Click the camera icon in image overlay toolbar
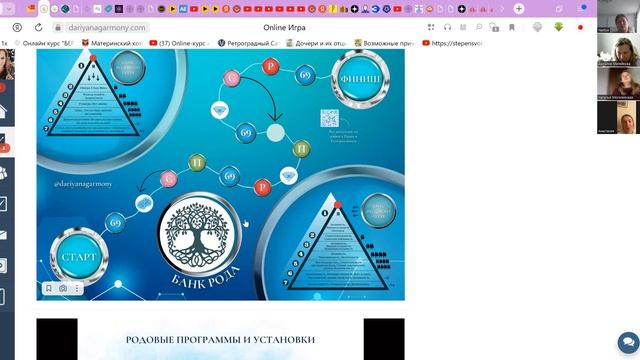The image size is (640, 360). (x=63, y=289)
